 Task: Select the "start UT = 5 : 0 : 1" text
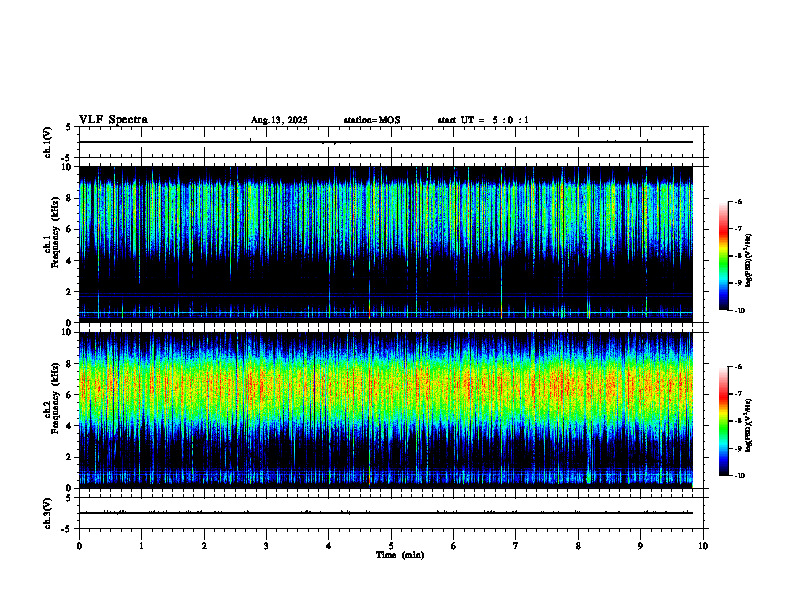point(483,120)
